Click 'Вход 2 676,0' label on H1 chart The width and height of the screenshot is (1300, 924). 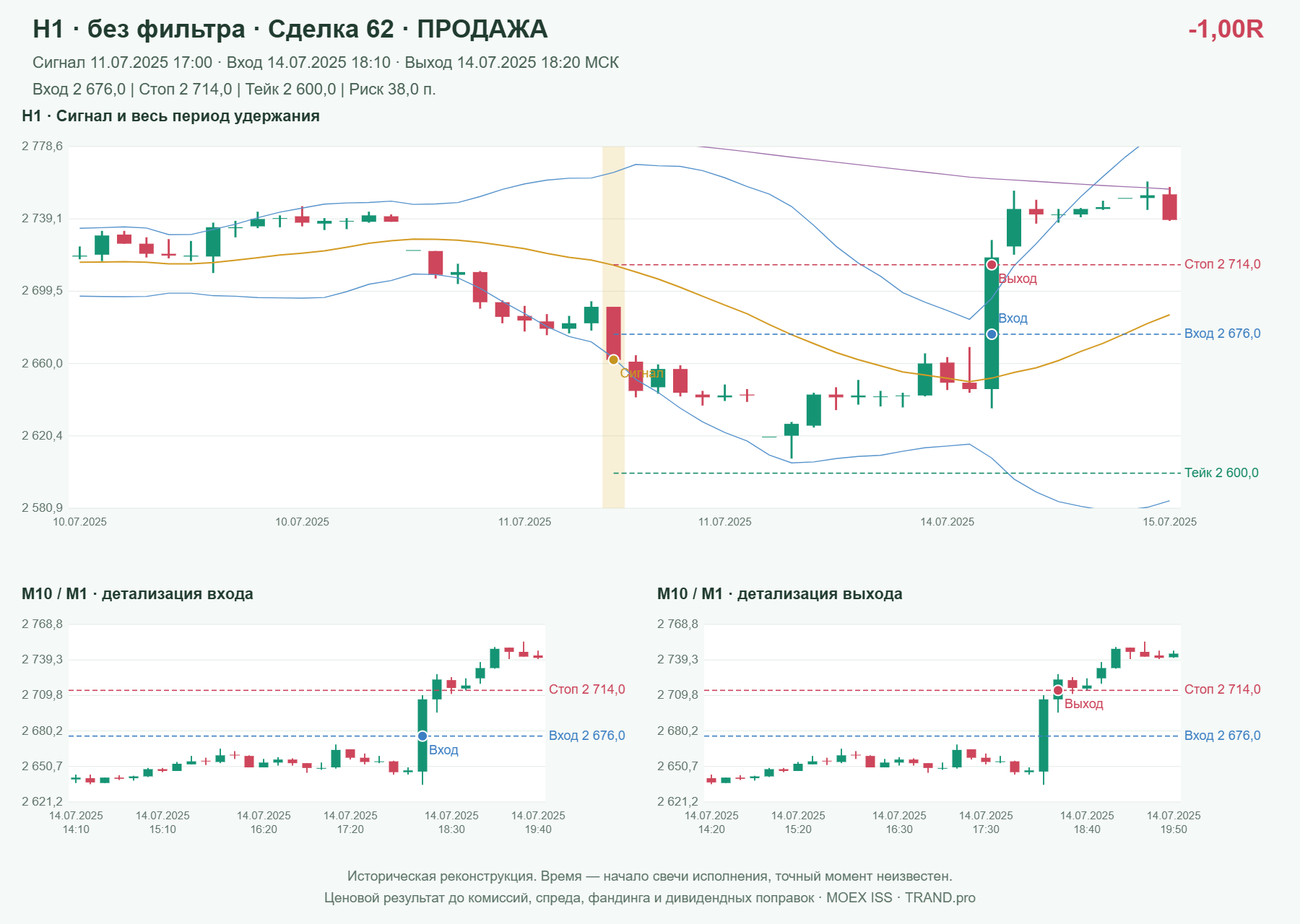click(x=1222, y=334)
